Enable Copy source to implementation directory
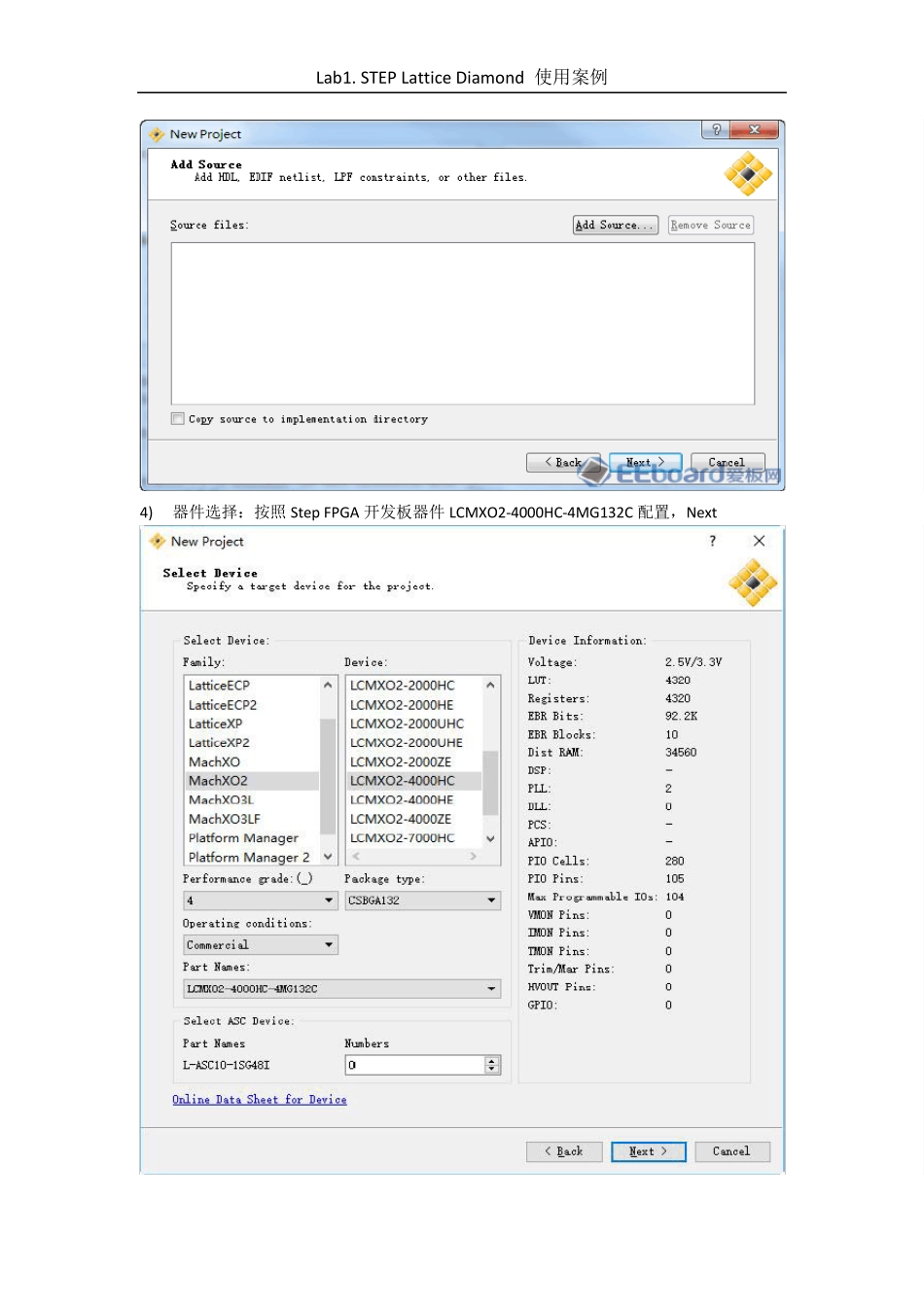Screen dimensions: 924x1307 coord(178,419)
